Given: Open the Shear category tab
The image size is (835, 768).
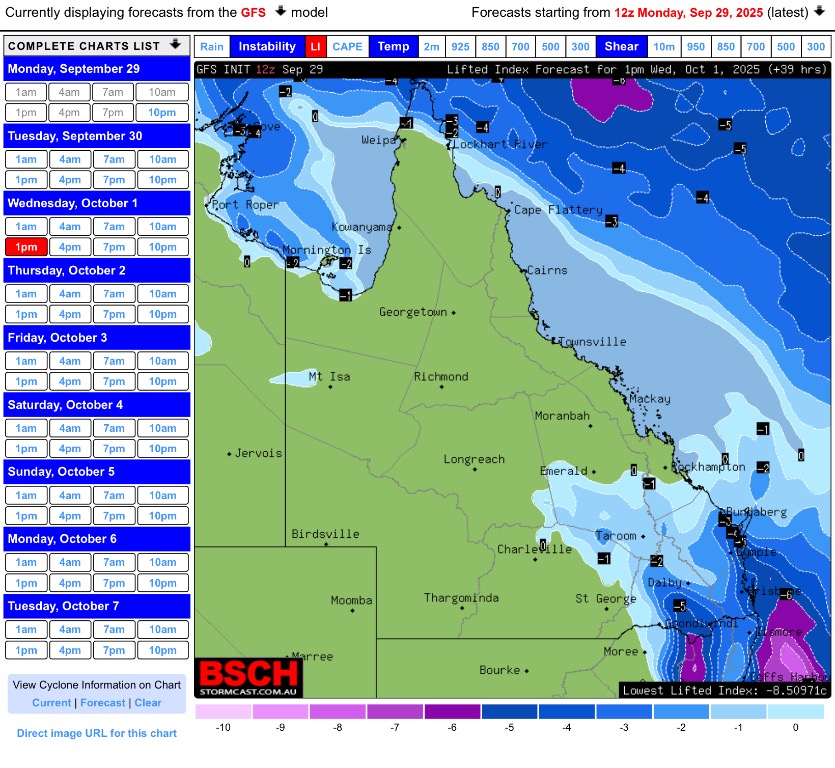Looking at the screenshot, I should click(x=621, y=47).
